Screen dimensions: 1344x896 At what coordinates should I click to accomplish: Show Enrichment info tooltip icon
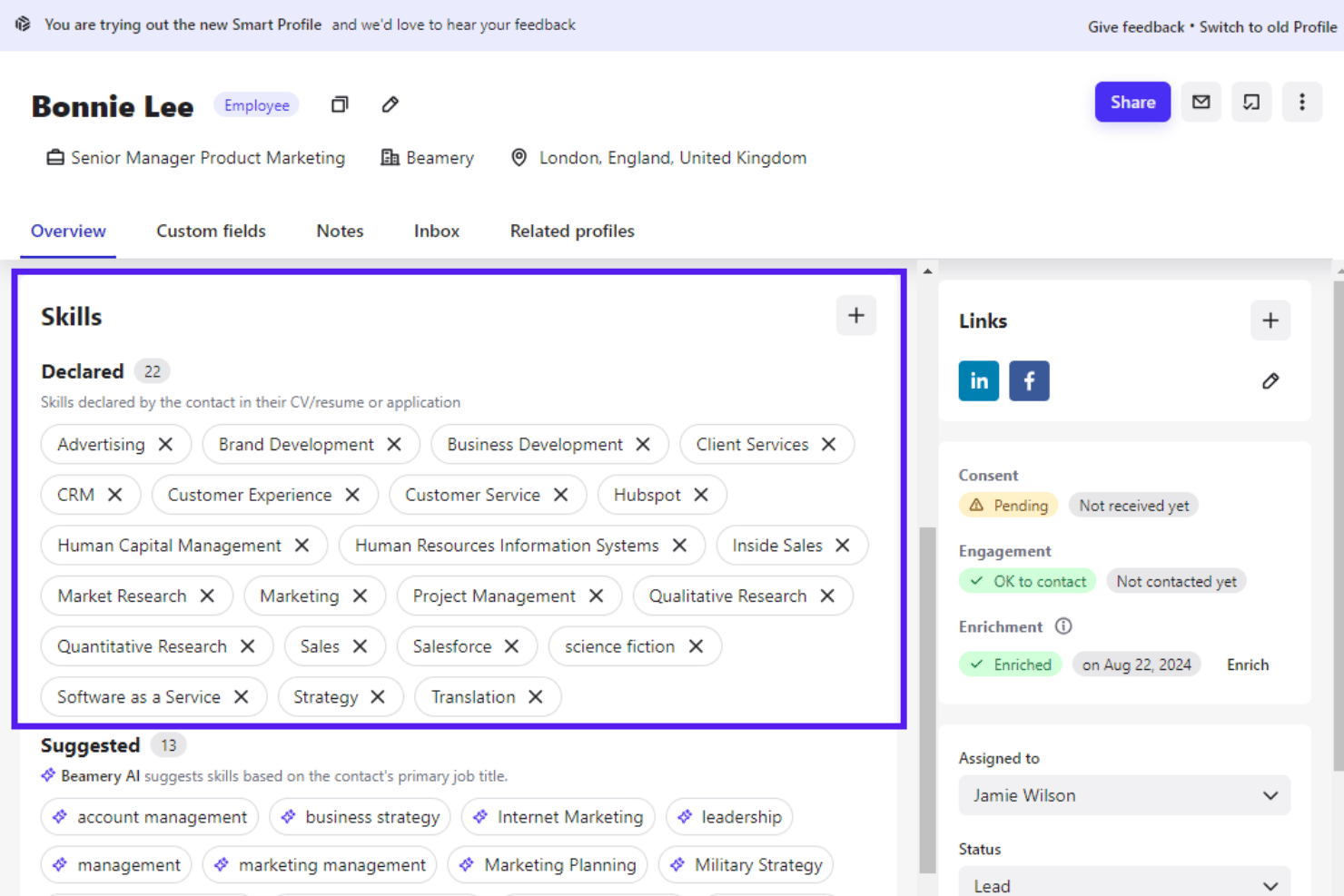click(x=1063, y=626)
